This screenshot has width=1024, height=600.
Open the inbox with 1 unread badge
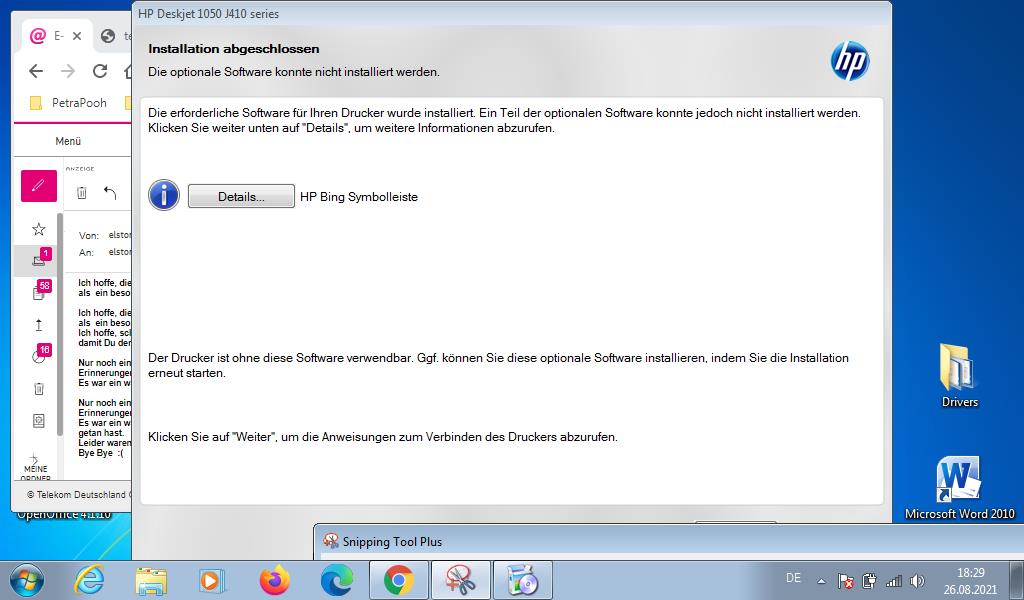point(39,259)
